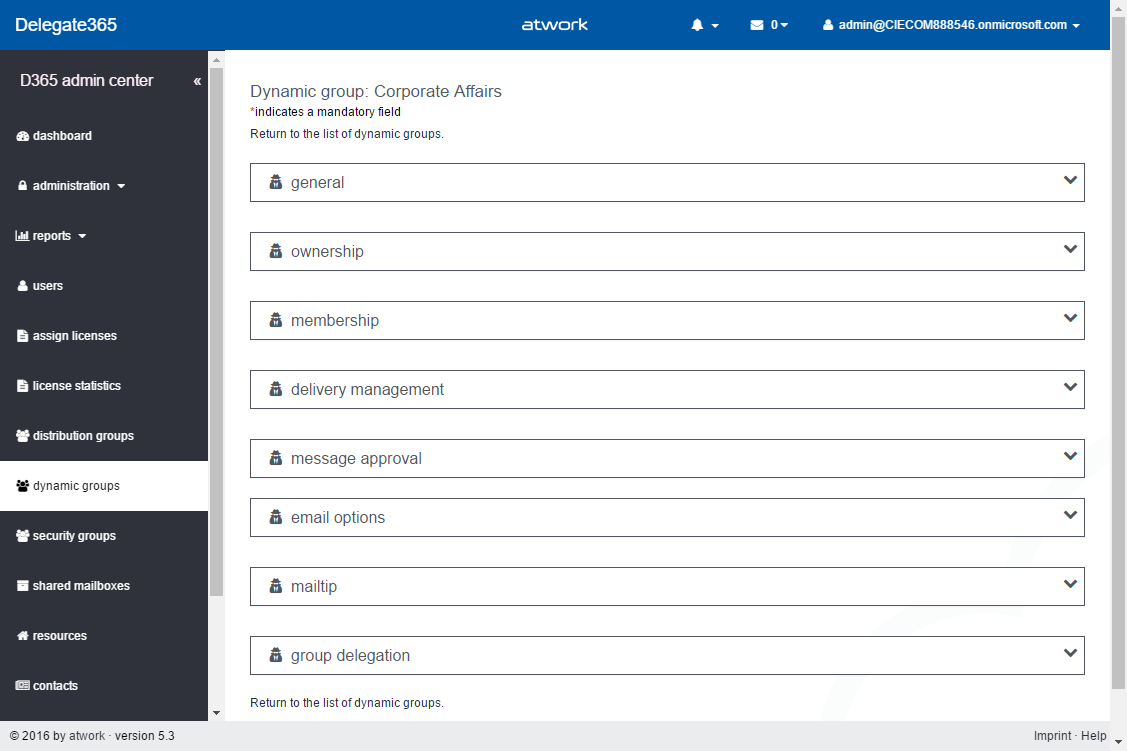The width and height of the screenshot is (1127, 751).
Task: Click the version 5.3 footer text
Action: coord(144,736)
